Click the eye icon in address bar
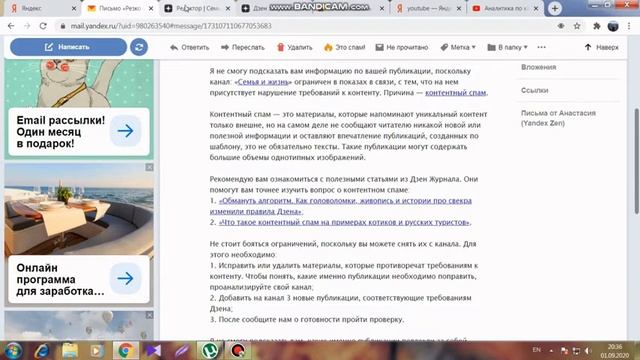 click(x=561, y=26)
